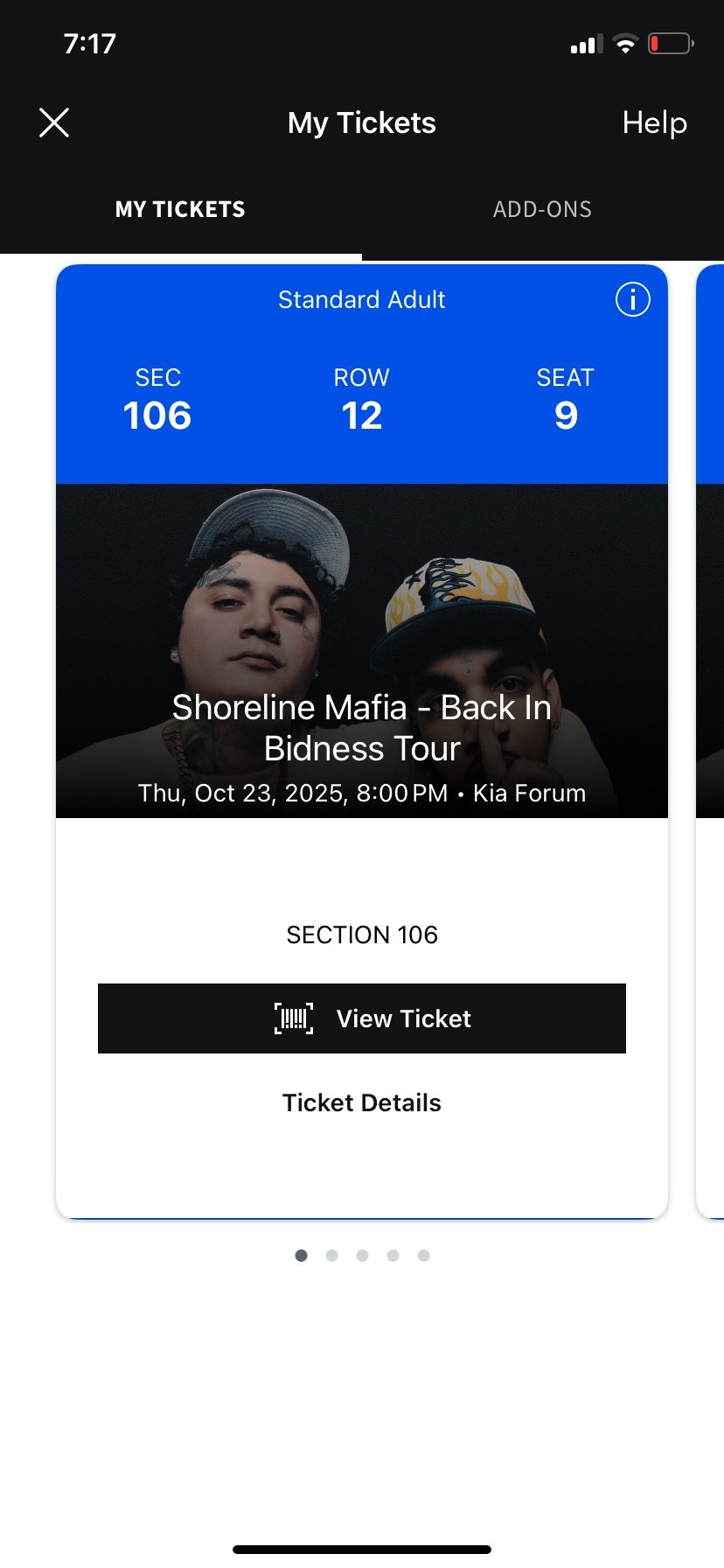
Task: Go to first ticket page dot
Action: [x=302, y=1256]
